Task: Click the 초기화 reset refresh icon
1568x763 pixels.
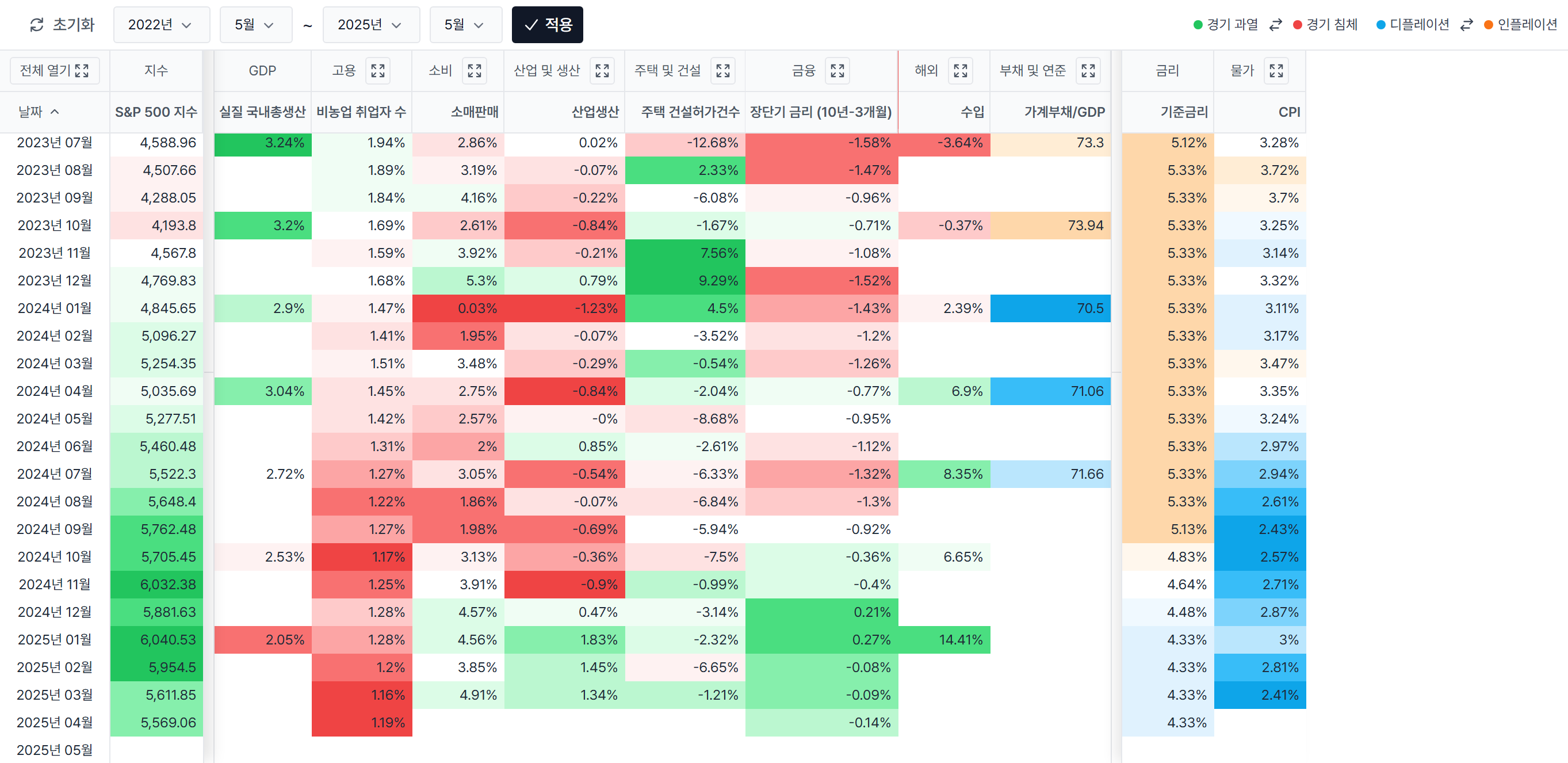Action: click(37, 24)
